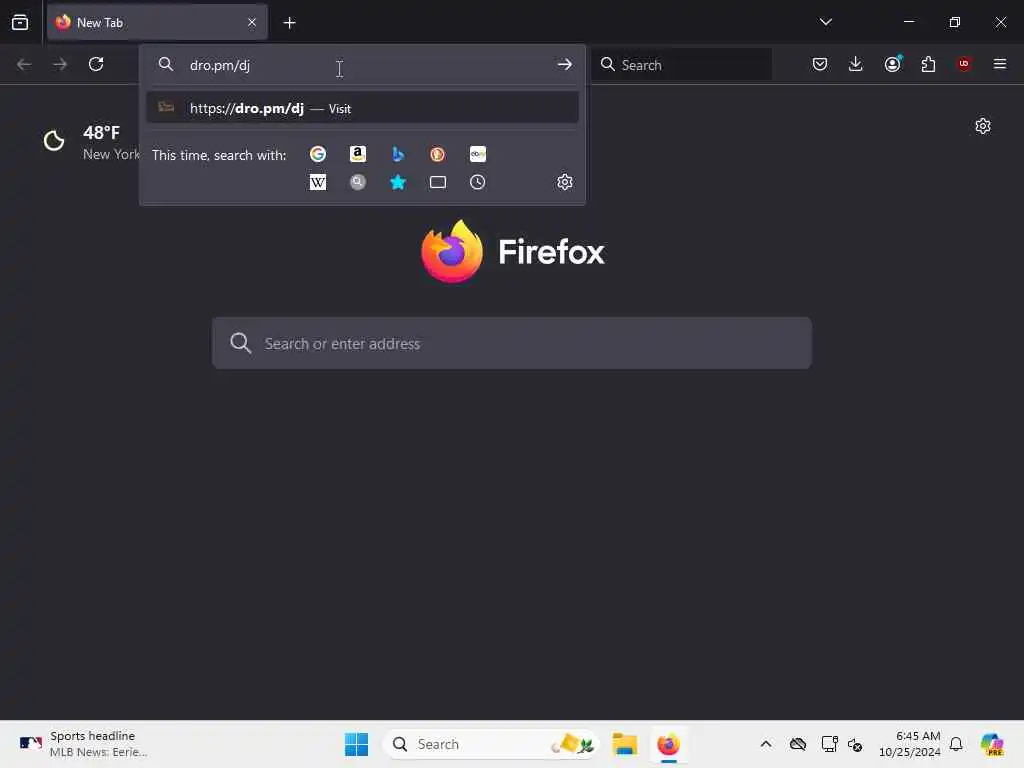
Task: Go forward one page arrow
Action: coord(60,64)
